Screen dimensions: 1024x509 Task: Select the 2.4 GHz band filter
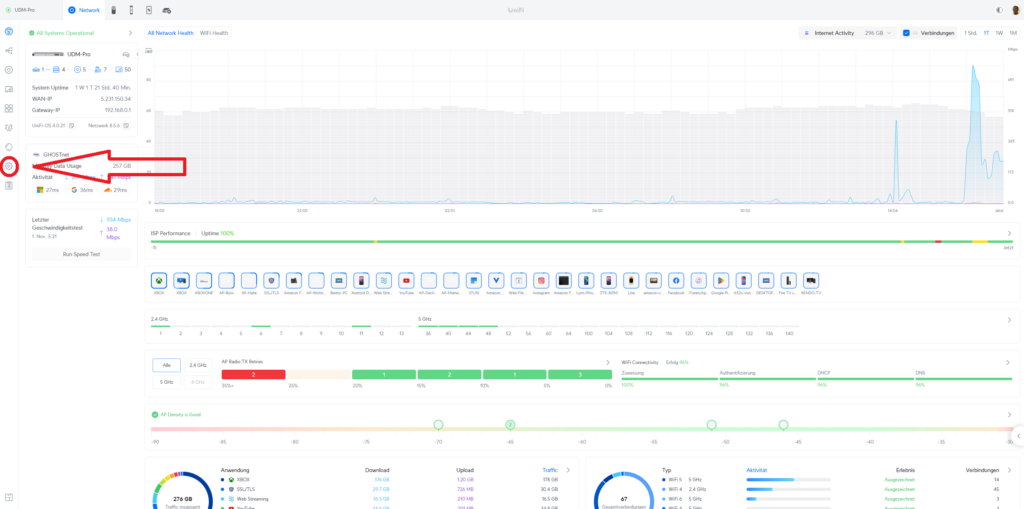pos(198,365)
